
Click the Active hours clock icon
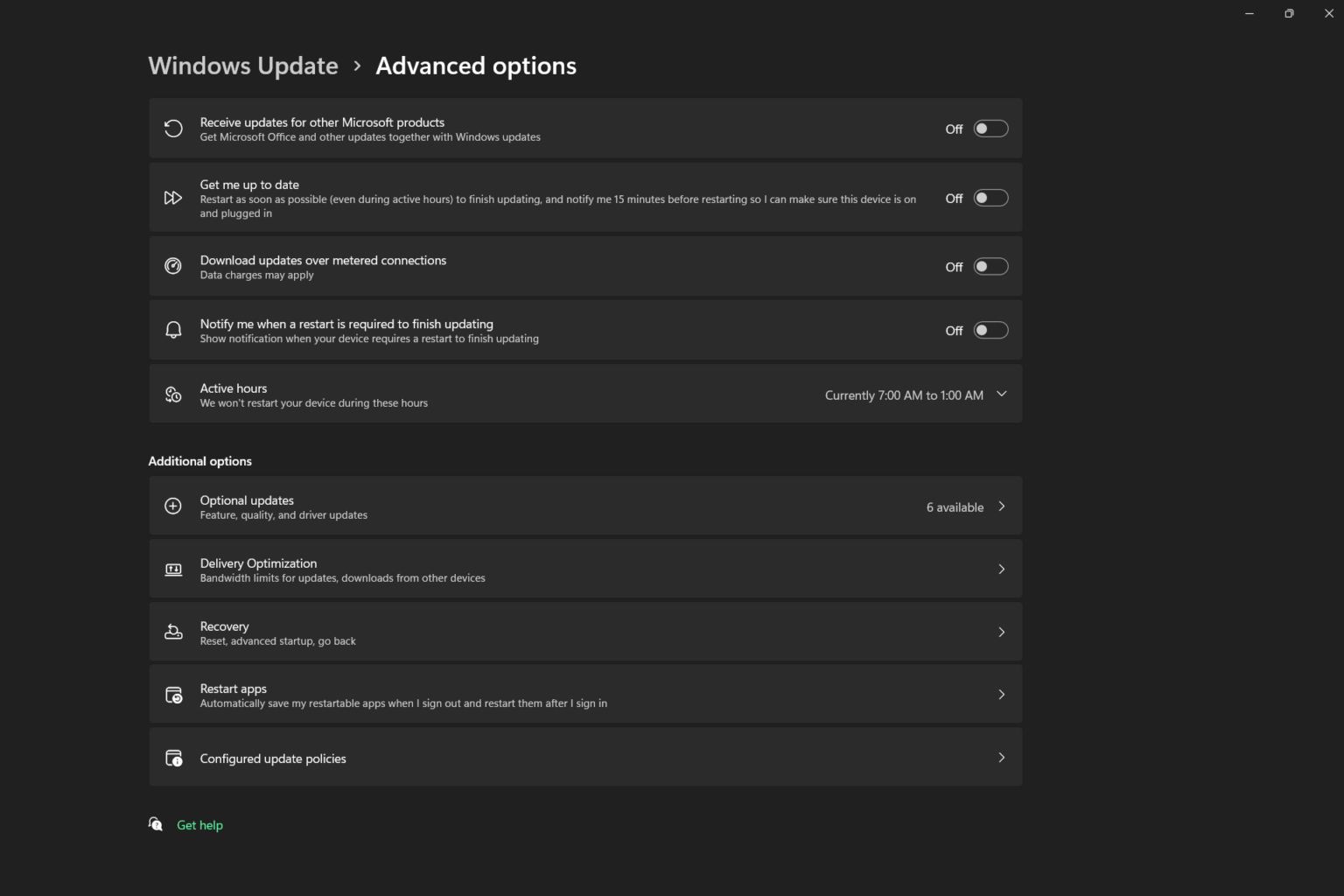point(173,395)
